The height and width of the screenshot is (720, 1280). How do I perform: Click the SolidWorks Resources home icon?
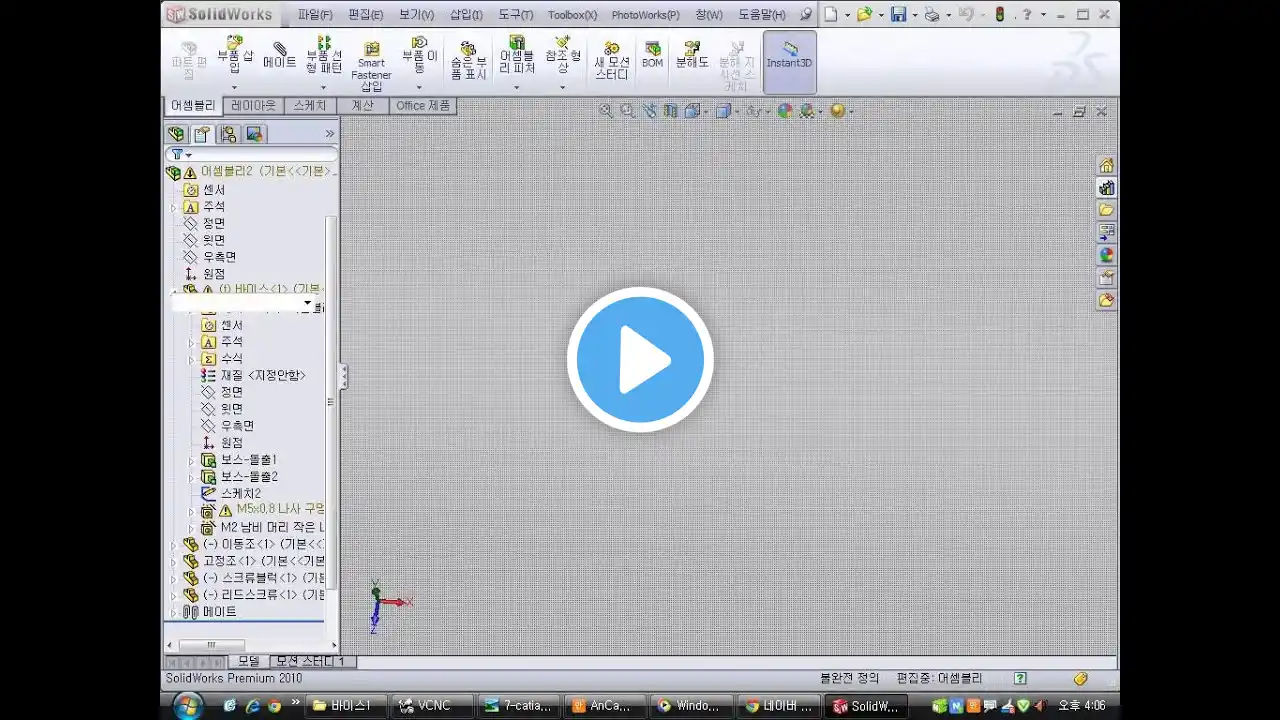pos(1106,166)
